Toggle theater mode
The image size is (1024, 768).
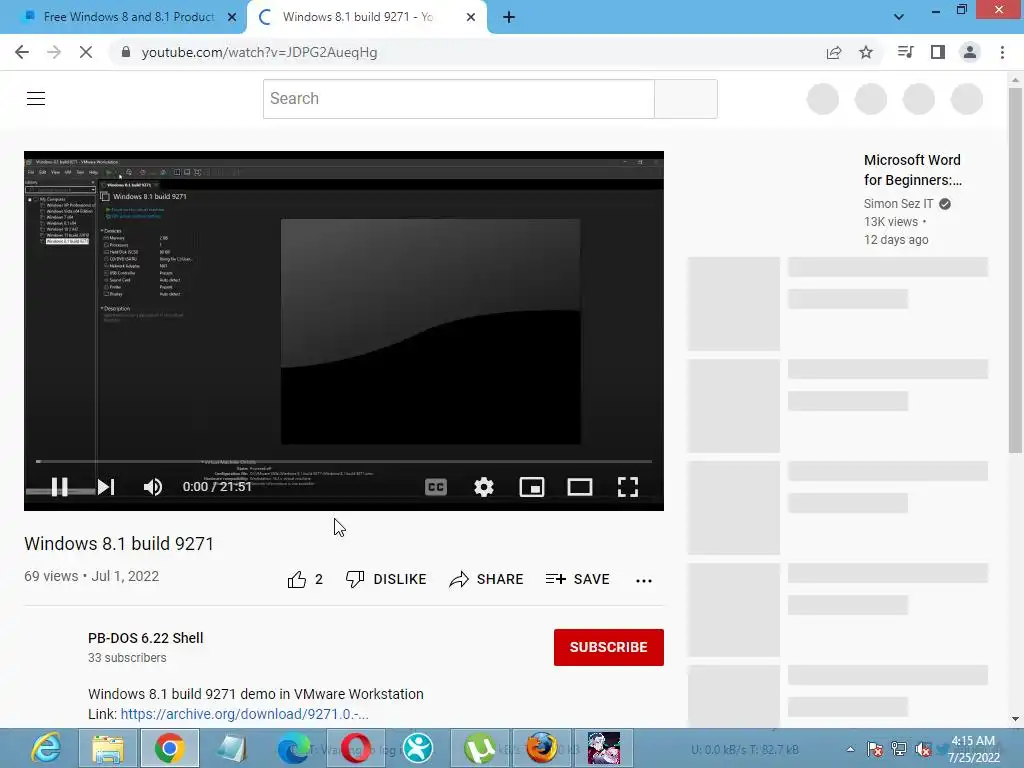580,487
